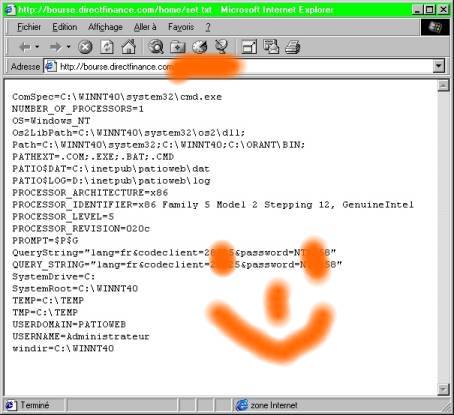
Task: Open the Favoris menu
Action: coord(181,27)
